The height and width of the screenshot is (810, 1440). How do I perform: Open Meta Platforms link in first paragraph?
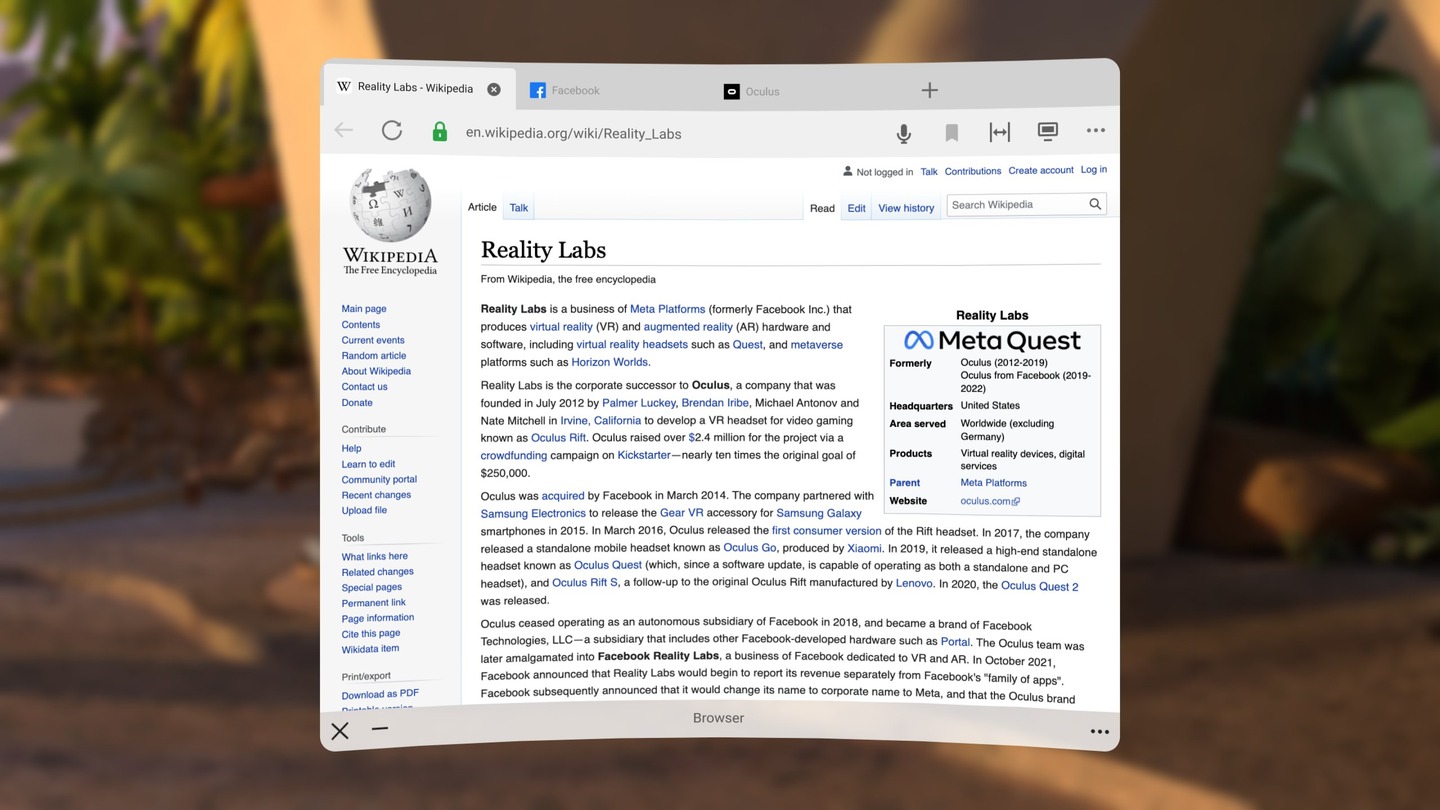(x=668, y=309)
